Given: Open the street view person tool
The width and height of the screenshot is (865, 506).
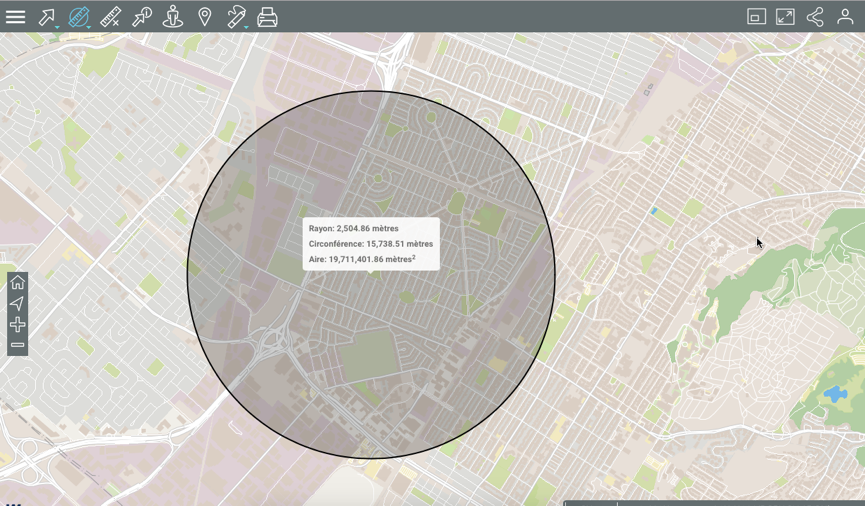Looking at the screenshot, I should click(x=173, y=17).
